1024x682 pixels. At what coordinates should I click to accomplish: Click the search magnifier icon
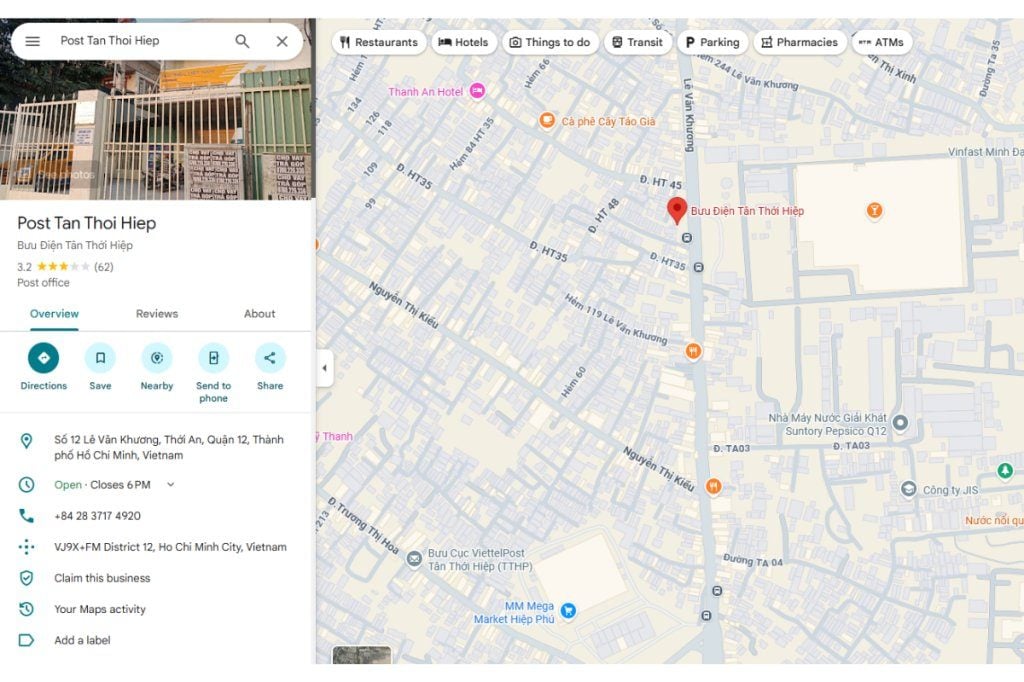[242, 41]
